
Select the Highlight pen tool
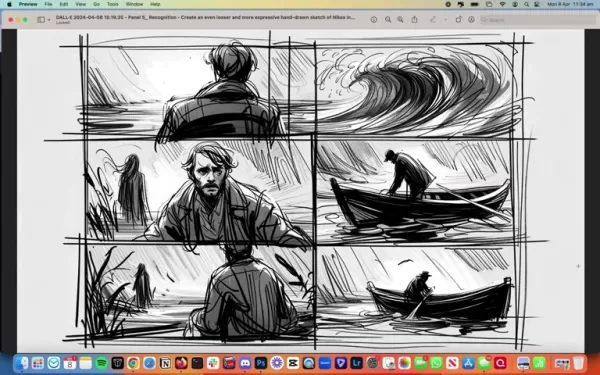click(x=433, y=20)
